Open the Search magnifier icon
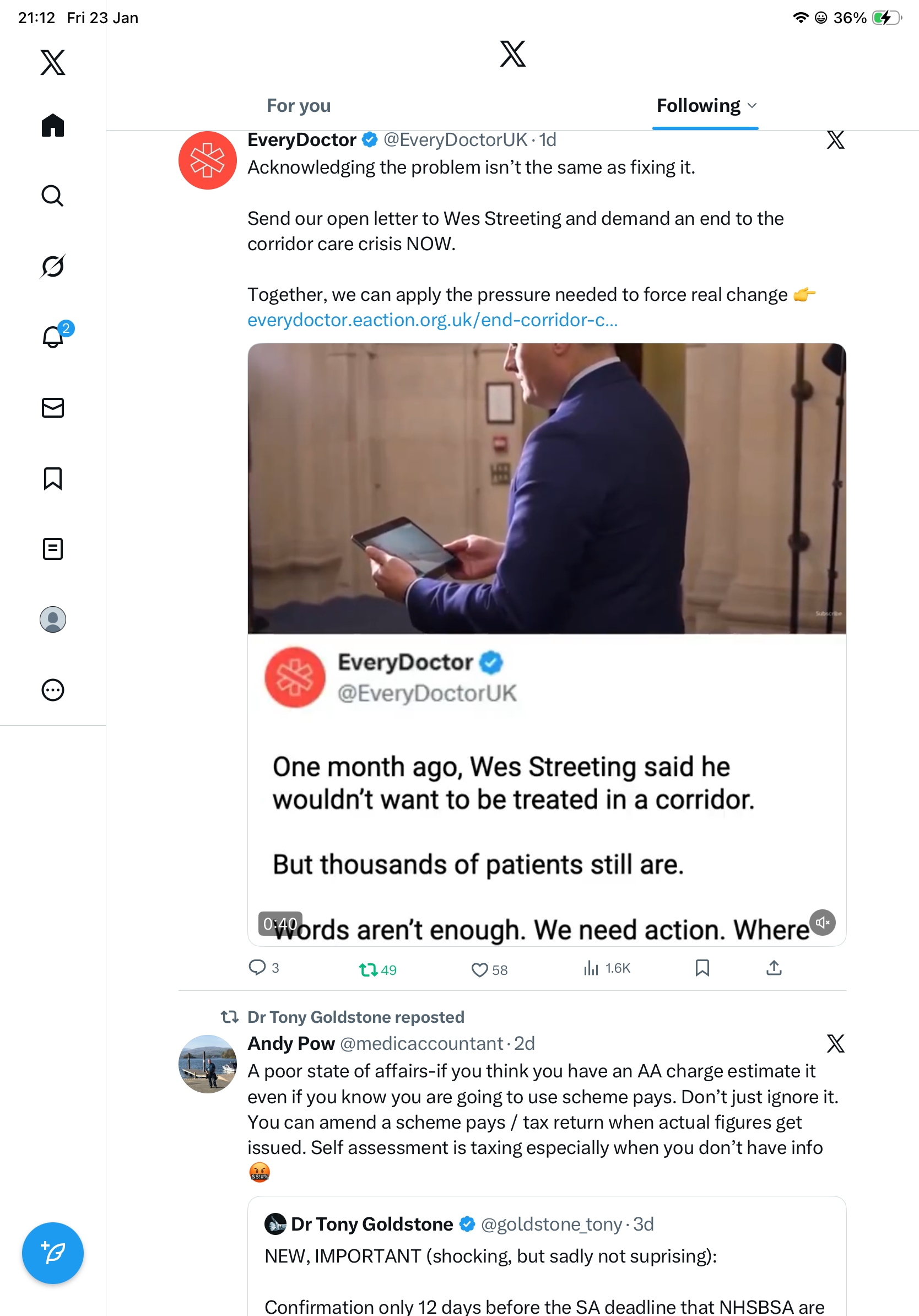919x1316 pixels. tap(53, 196)
